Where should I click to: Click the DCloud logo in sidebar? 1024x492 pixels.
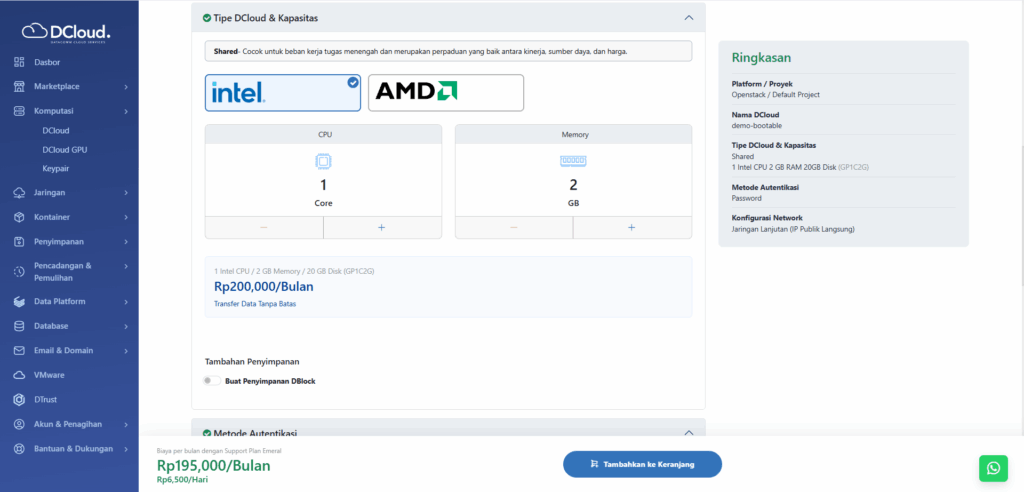68,33
